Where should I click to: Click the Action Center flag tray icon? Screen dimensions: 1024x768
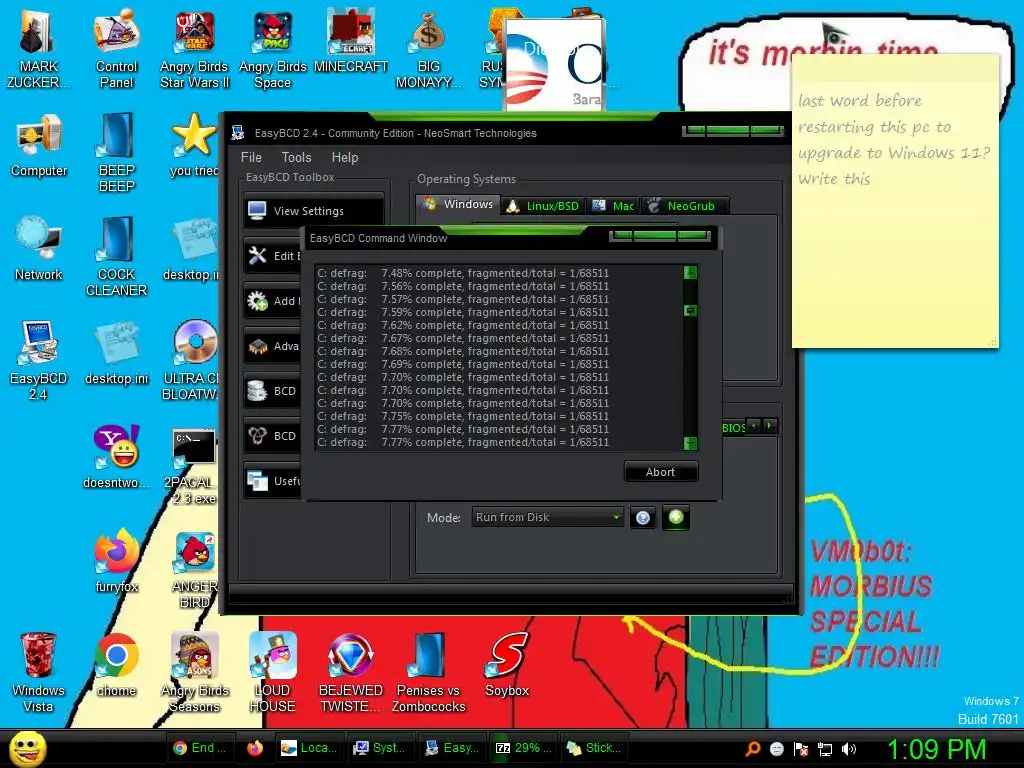[x=801, y=749]
